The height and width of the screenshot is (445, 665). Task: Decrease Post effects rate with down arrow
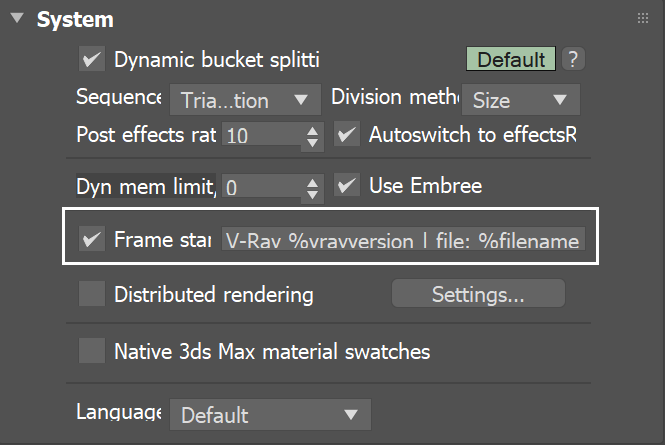tap(314, 142)
